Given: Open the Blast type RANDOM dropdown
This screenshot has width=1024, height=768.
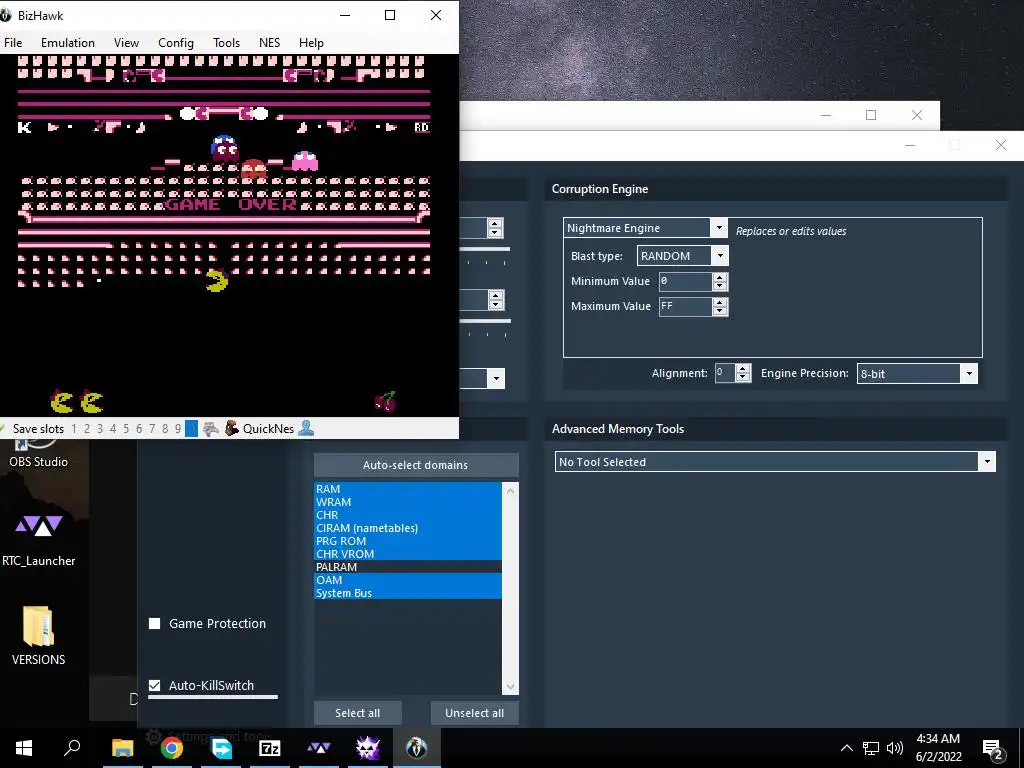Looking at the screenshot, I should click(x=720, y=256).
